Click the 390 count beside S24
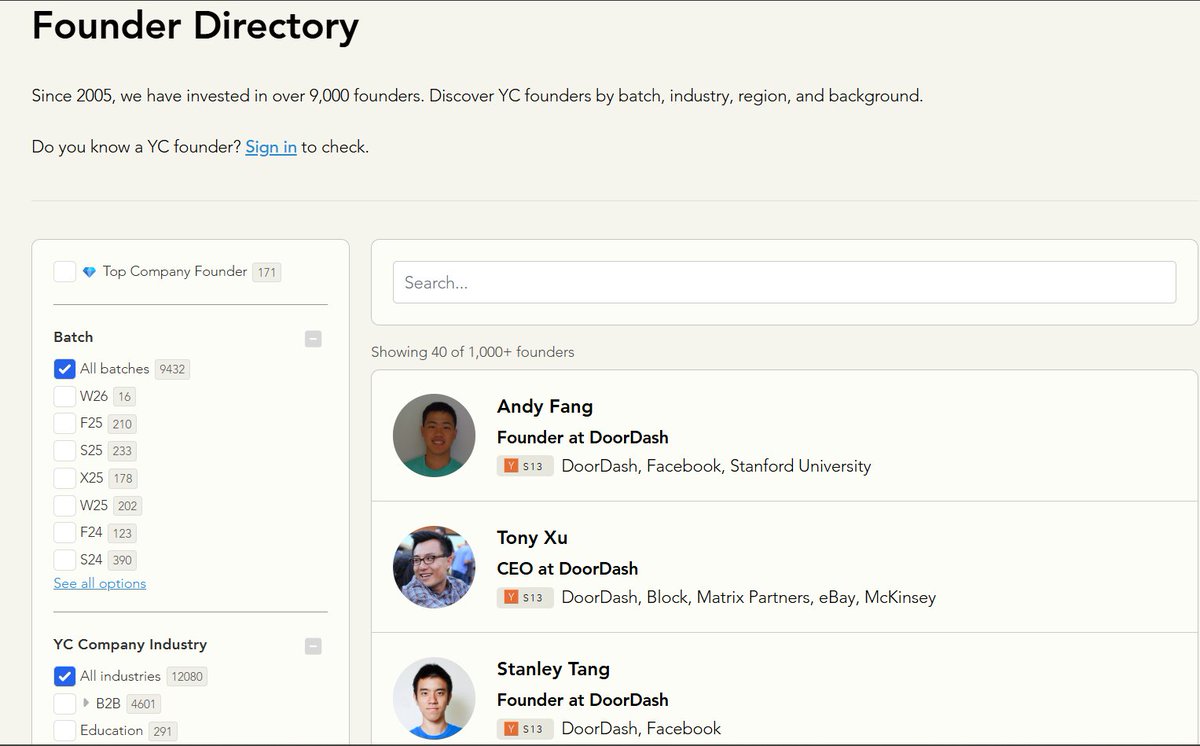The image size is (1200, 746). click(x=122, y=561)
